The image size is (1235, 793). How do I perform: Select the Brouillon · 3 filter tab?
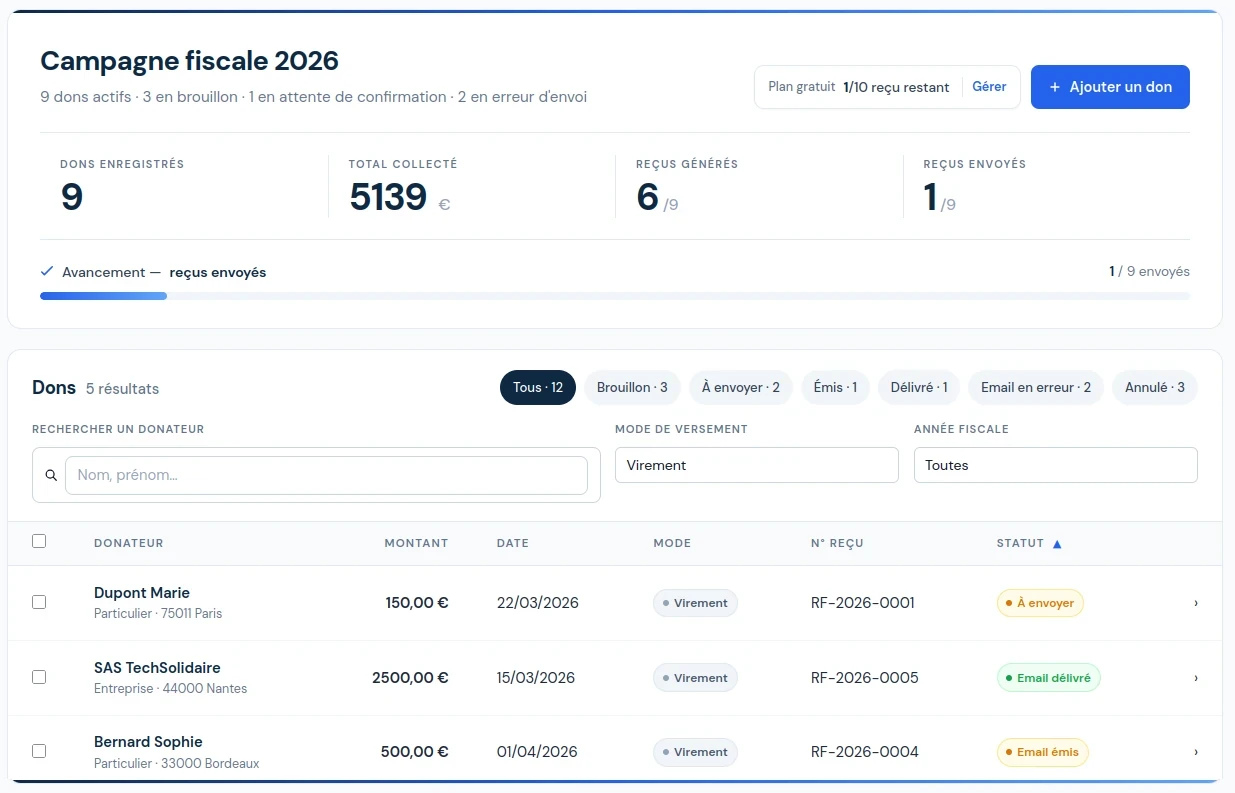[x=632, y=387]
